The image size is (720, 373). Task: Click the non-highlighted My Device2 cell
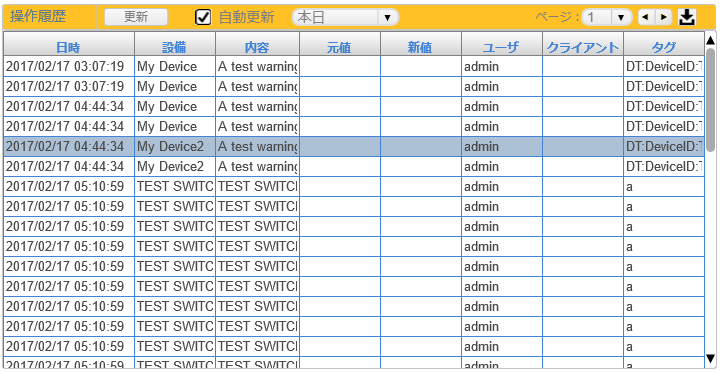174,167
